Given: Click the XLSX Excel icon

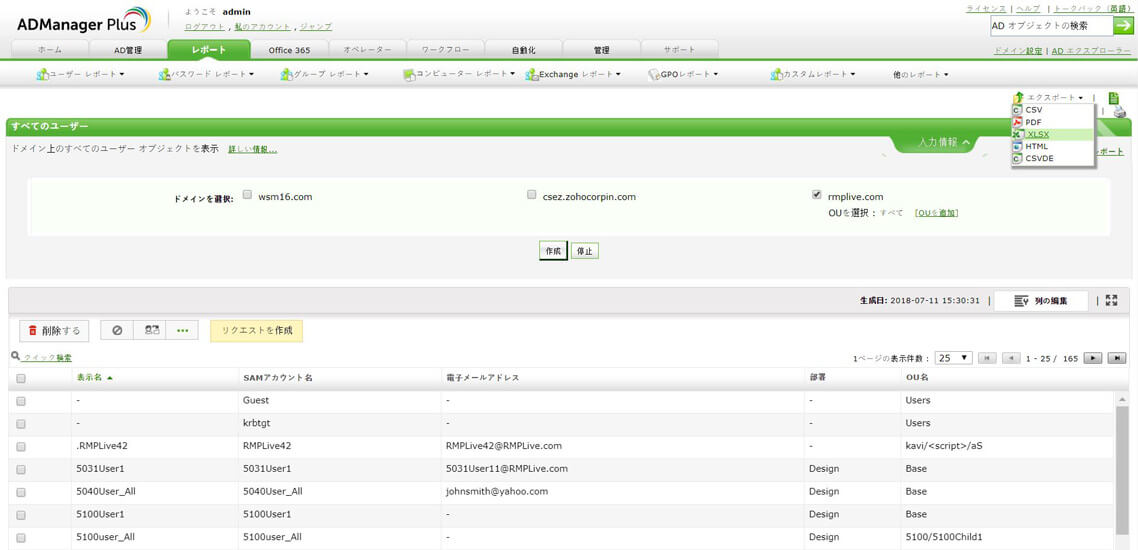Looking at the screenshot, I should coord(1018,134).
